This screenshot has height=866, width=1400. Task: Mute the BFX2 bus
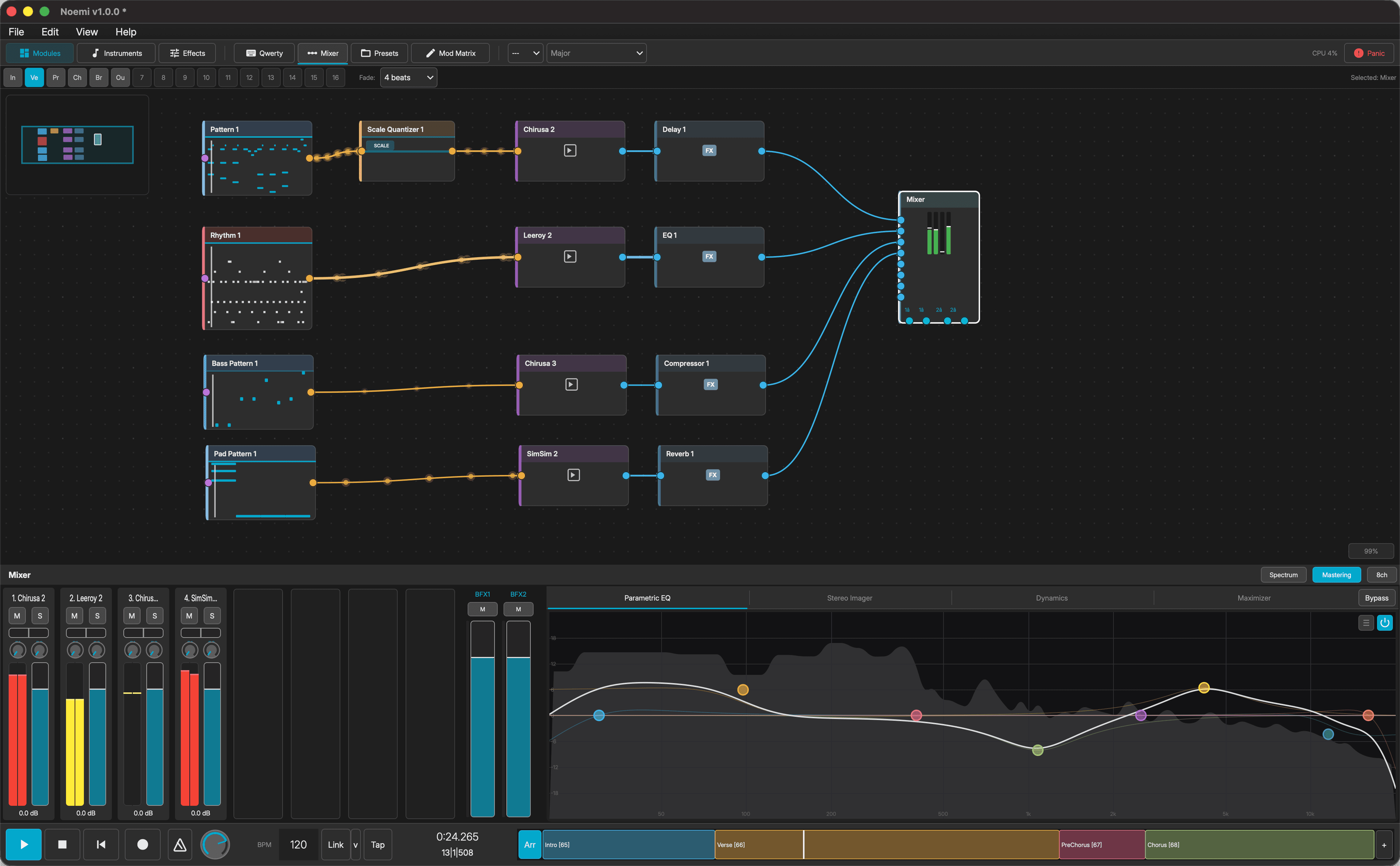tap(518, 609)
